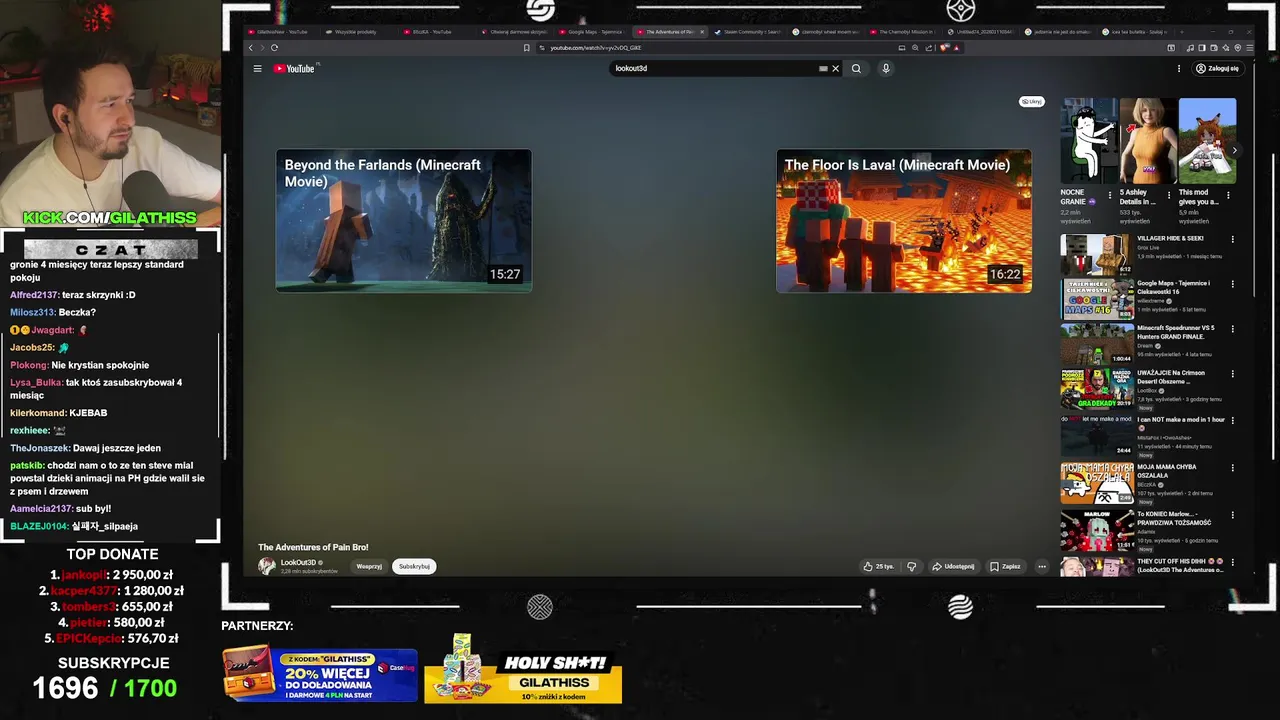Hide end-screen cards with the Ukryj button

click(1031, 102)
